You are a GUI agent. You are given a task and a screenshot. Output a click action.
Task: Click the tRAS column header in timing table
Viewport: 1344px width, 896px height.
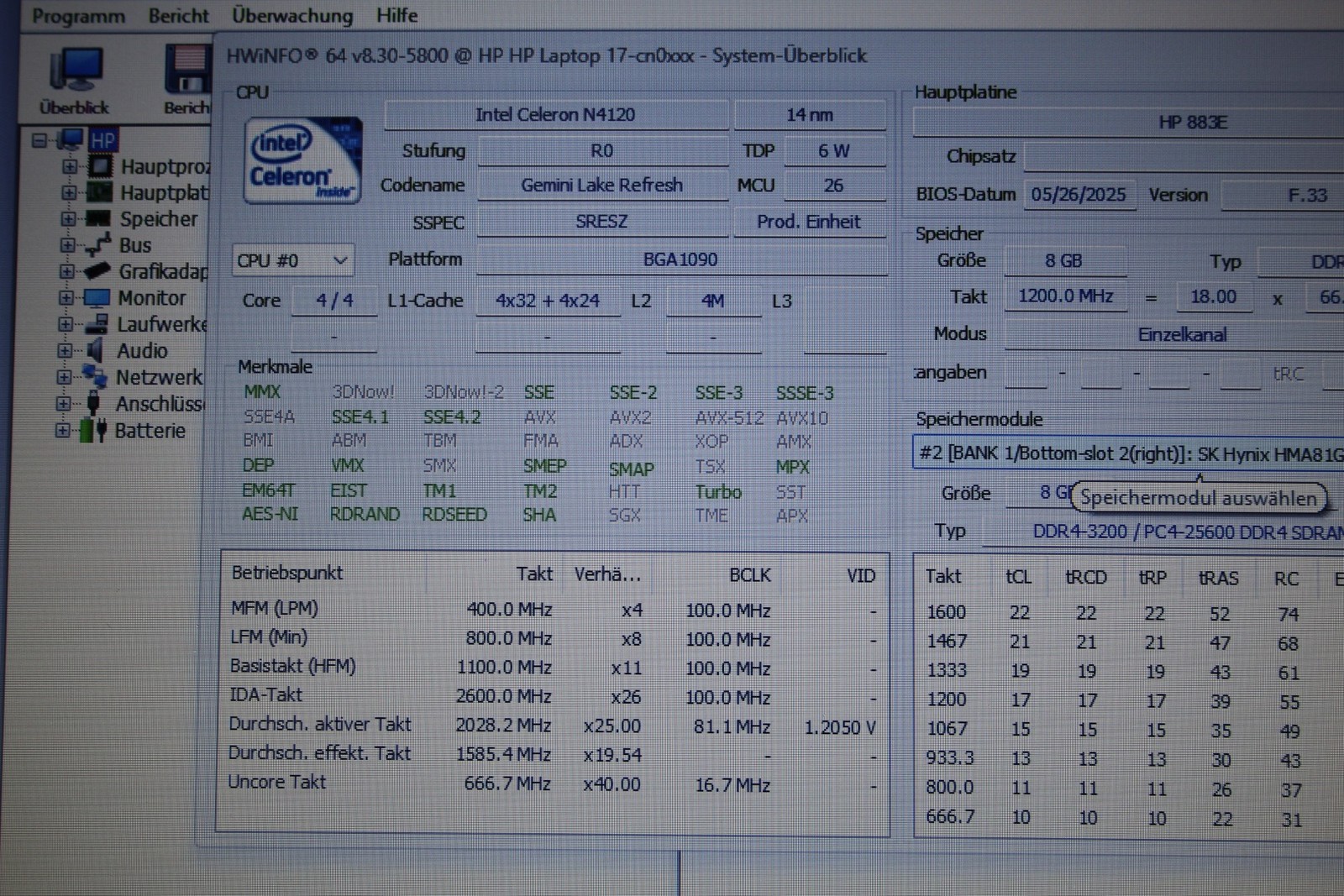pos(1219,578)
